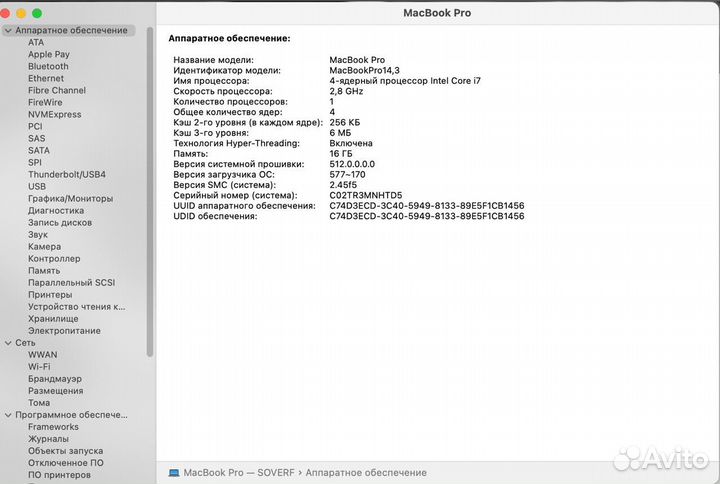Image resolution: width=720 pixels, height=484 pixels.
Task: Click processor name 4-ядерный процессор Intel Core i7
Action: pyautogui.click(x=405, y=81)
